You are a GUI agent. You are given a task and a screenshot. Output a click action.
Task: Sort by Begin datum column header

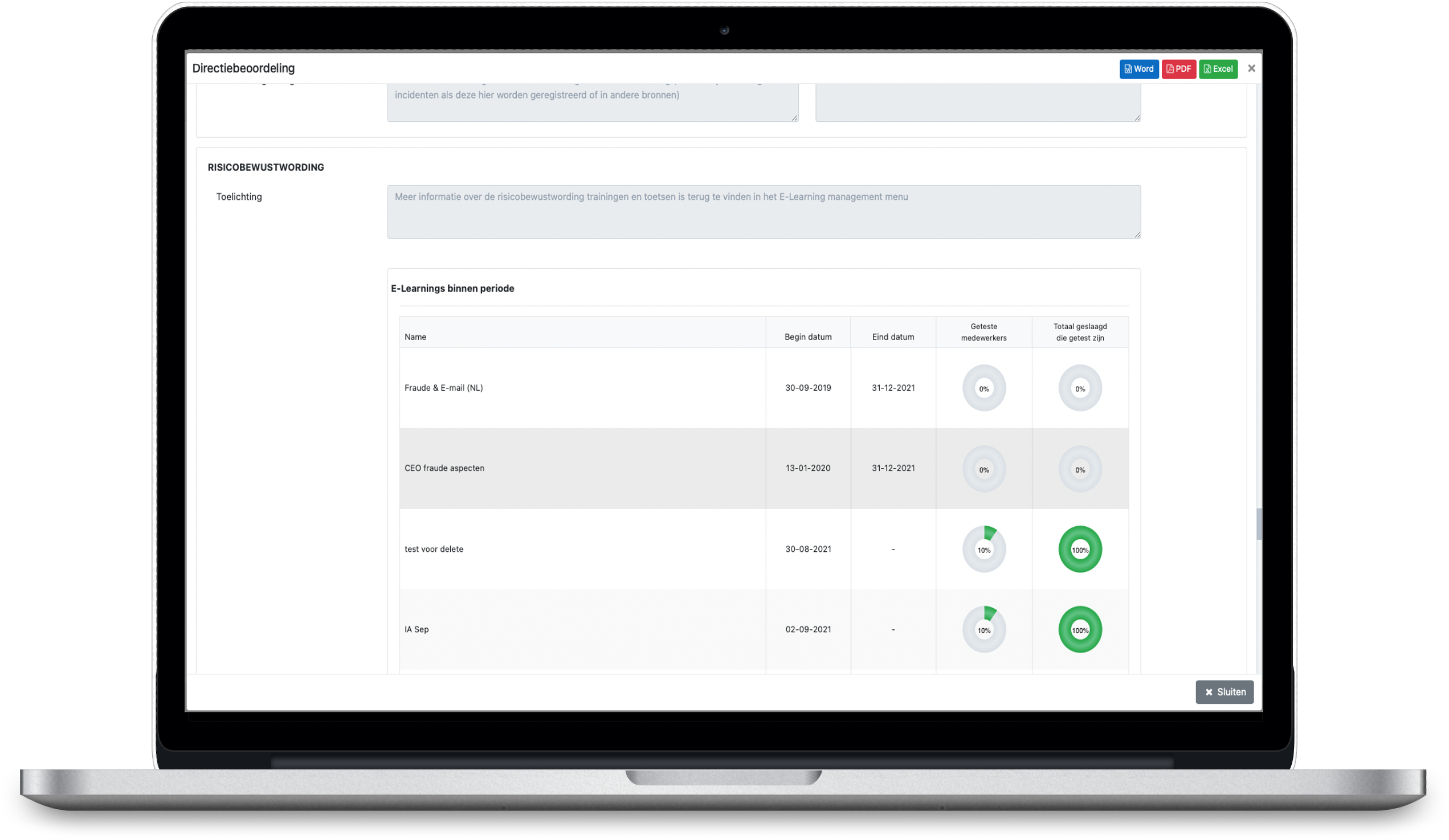[808, 337]
